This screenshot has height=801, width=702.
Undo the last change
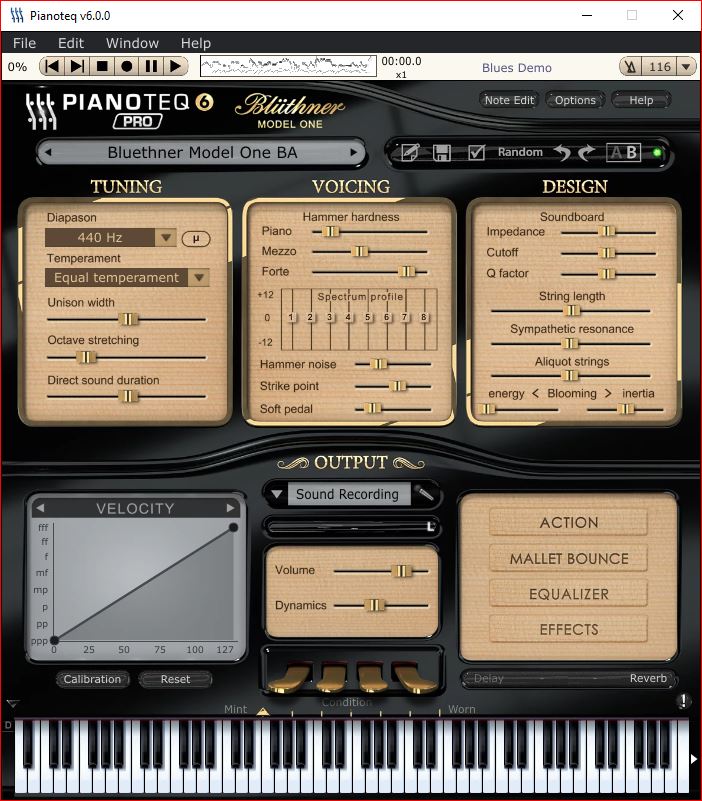pyautogui.click(x=563, y=152)
